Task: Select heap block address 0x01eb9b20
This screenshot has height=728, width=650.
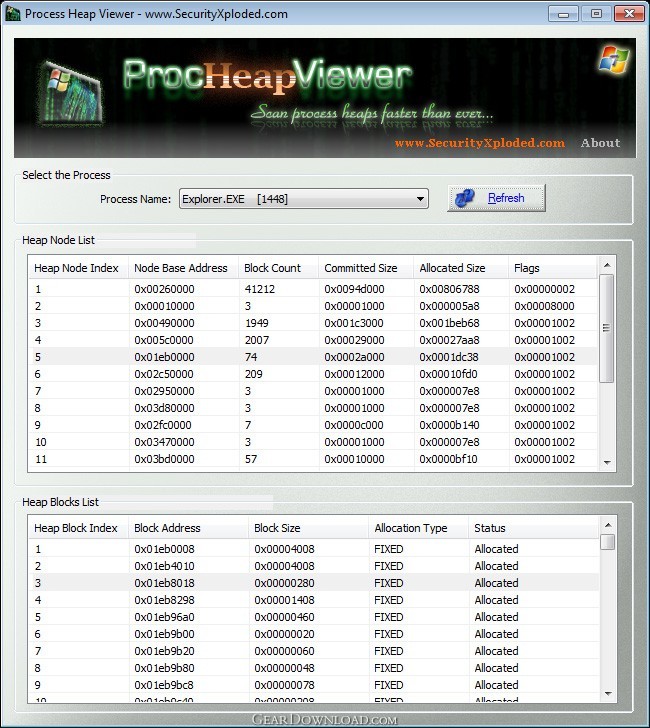Action: (x=164, y=651)
